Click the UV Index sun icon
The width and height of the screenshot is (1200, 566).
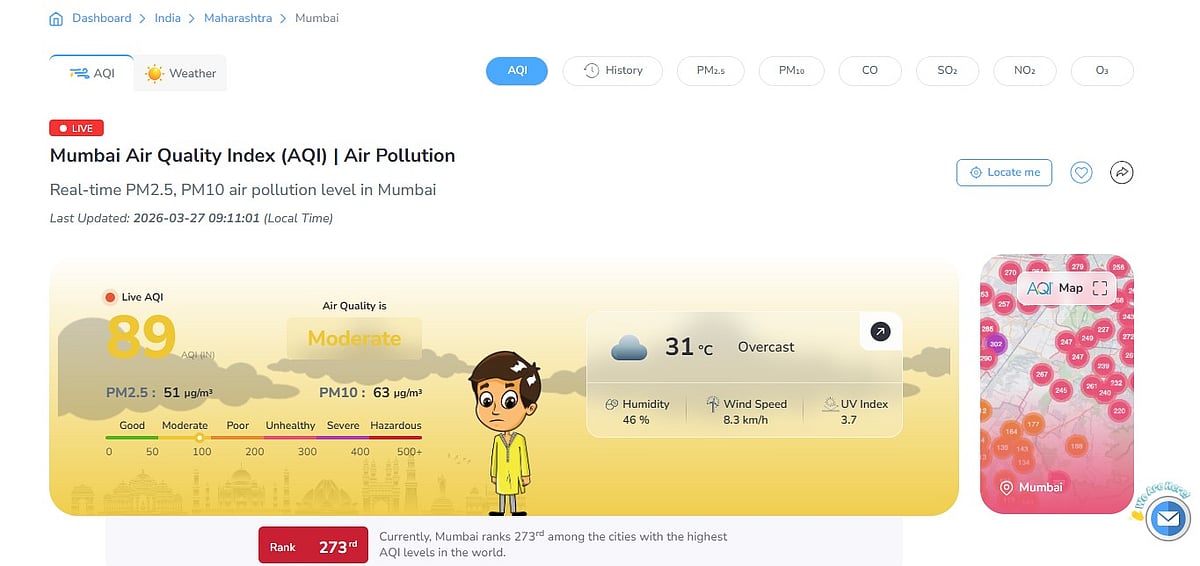[x=830, y=404]
